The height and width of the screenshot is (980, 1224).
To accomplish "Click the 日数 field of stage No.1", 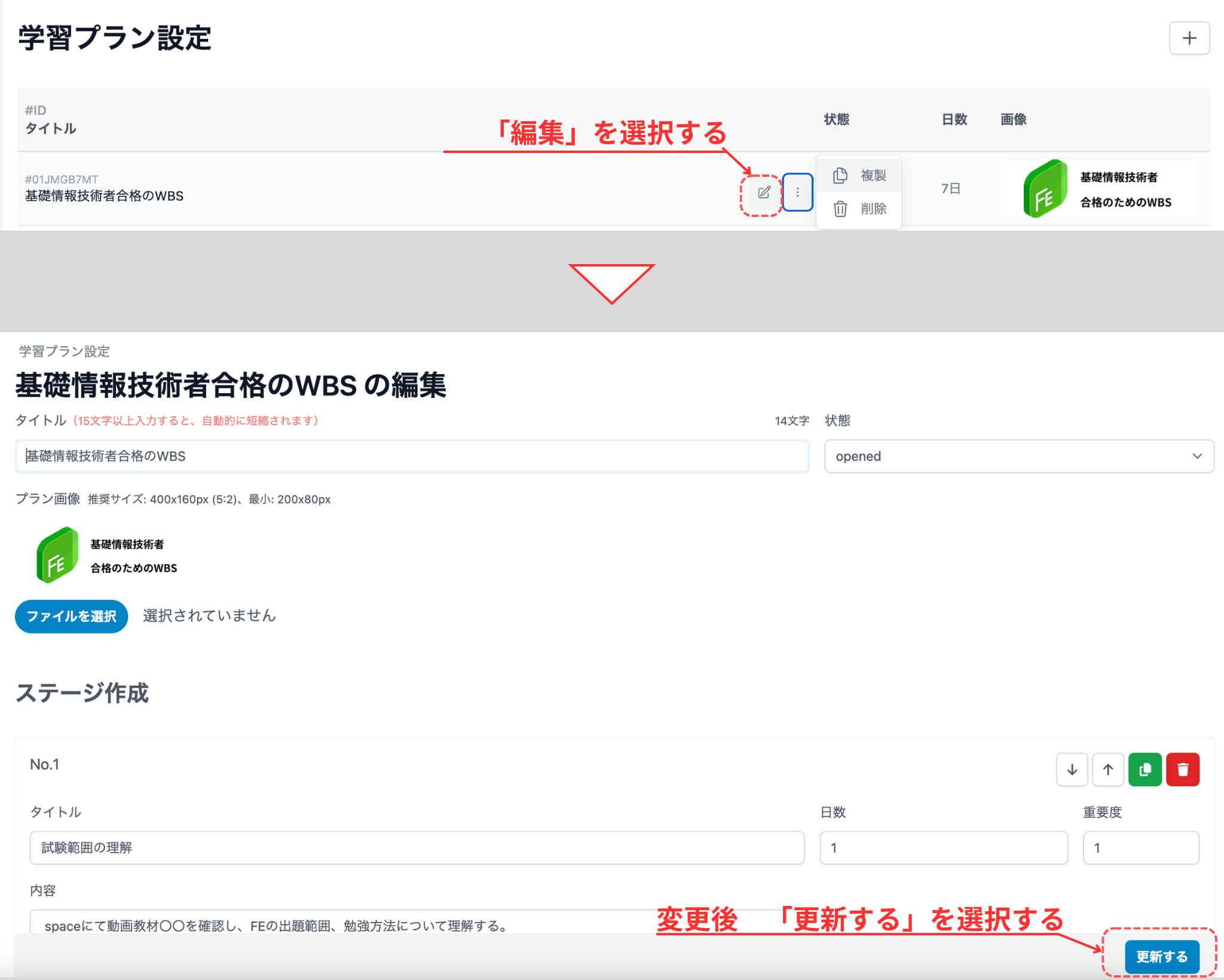I will 943,847.
